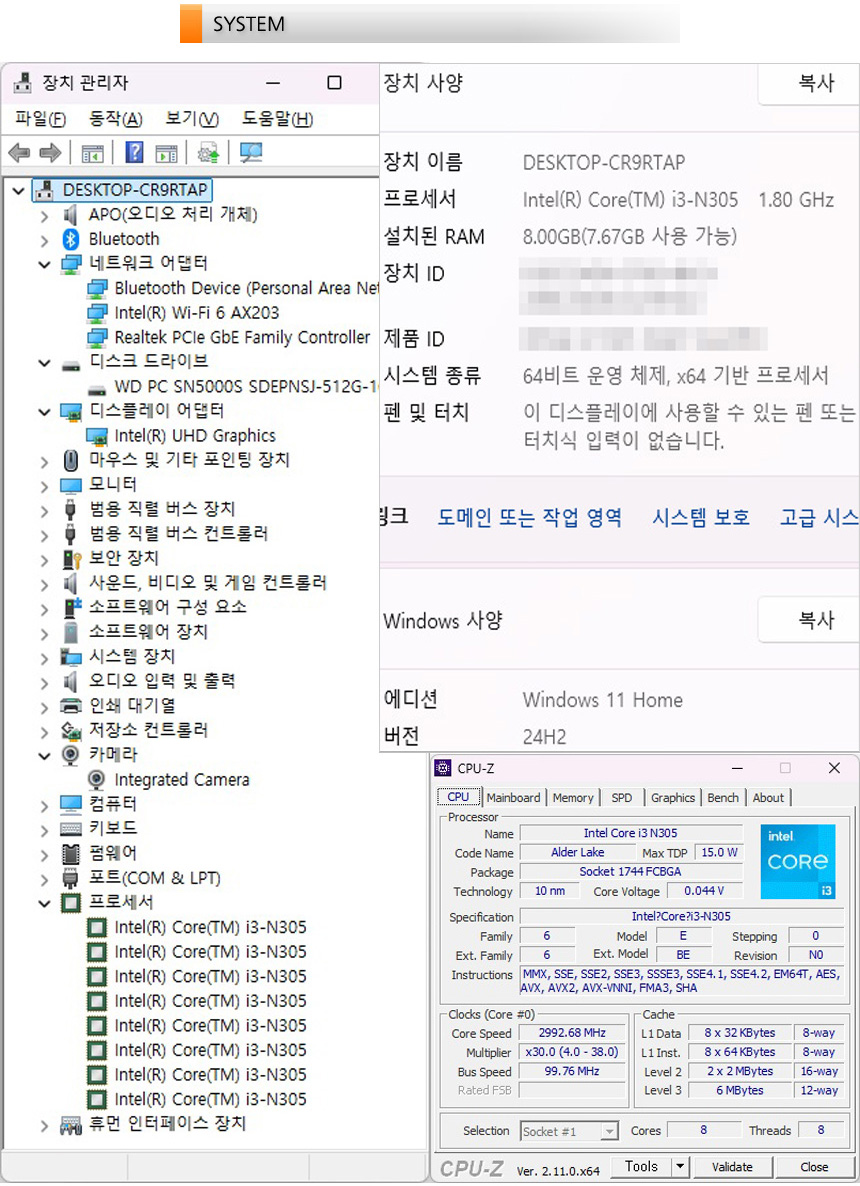Open the 동작(A) menu

tap(115, 119)
